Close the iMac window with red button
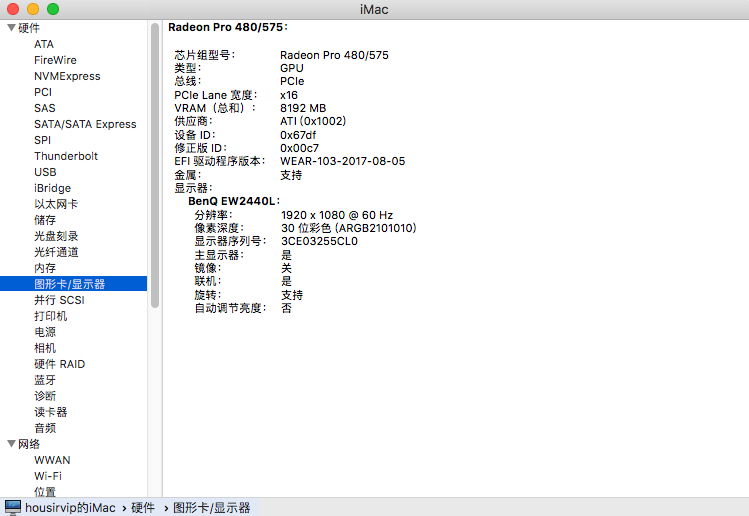This screenshot has height=516, width=749. 13,9
